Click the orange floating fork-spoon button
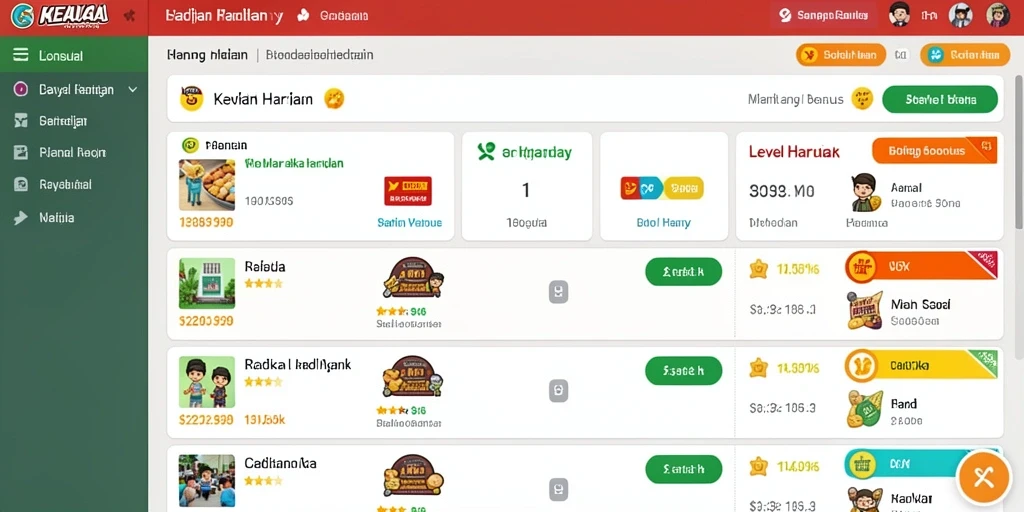The width and height of the screenshot is (1024, 512). coord(983,478)
